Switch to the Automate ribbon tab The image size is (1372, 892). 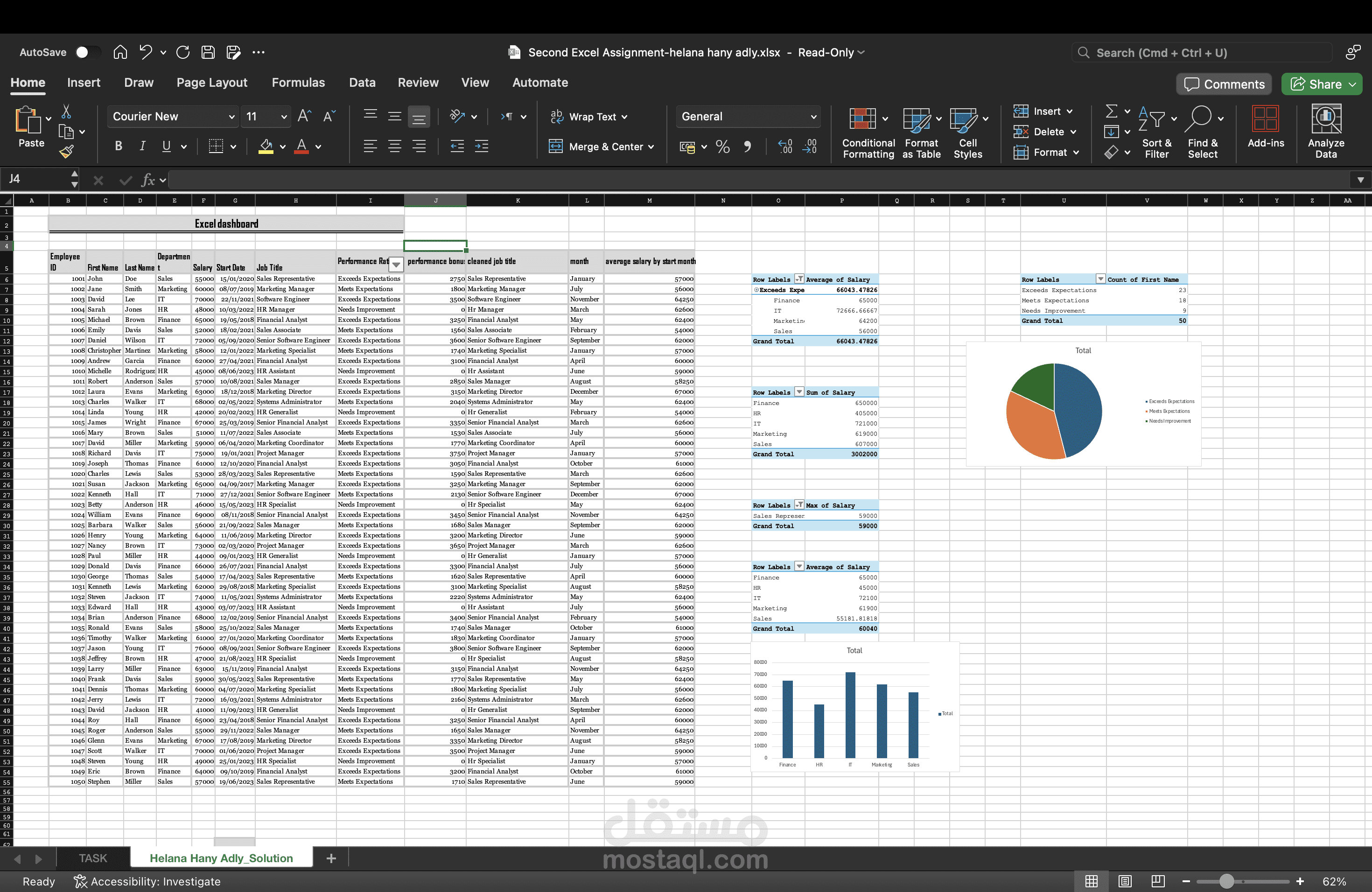540,83
